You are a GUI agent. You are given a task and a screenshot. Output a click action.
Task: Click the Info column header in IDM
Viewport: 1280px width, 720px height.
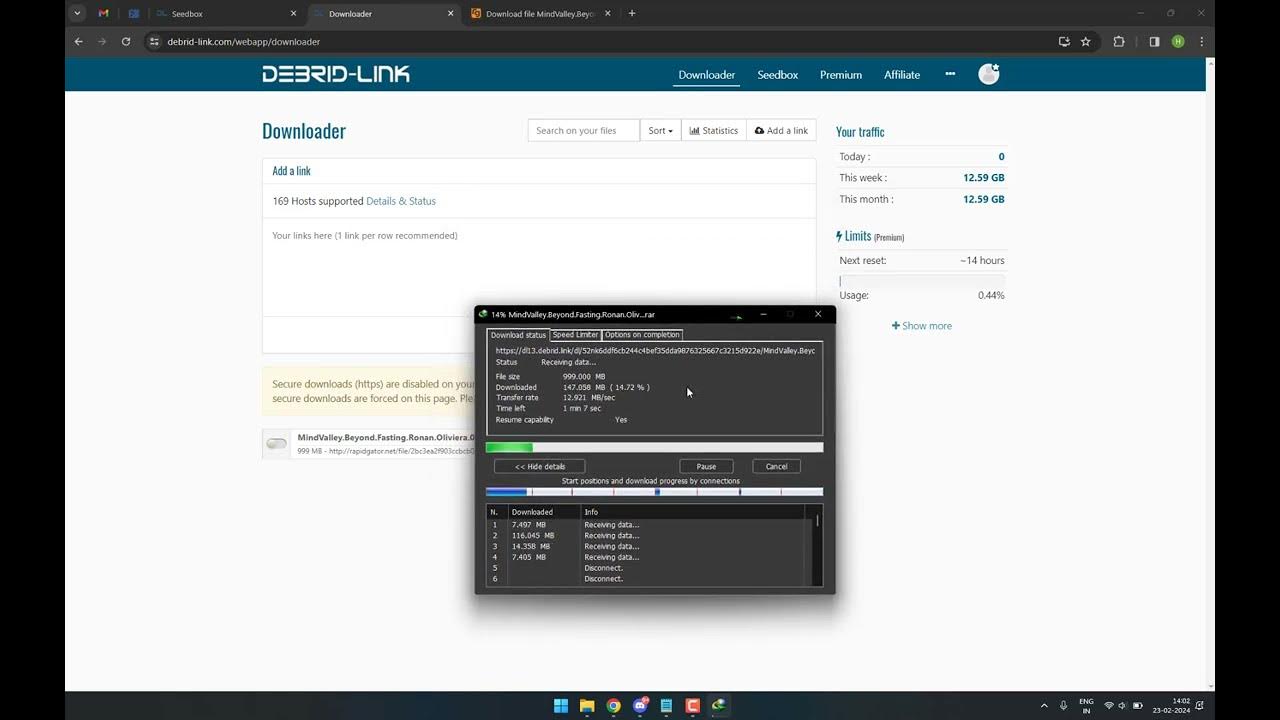(692, 512)
